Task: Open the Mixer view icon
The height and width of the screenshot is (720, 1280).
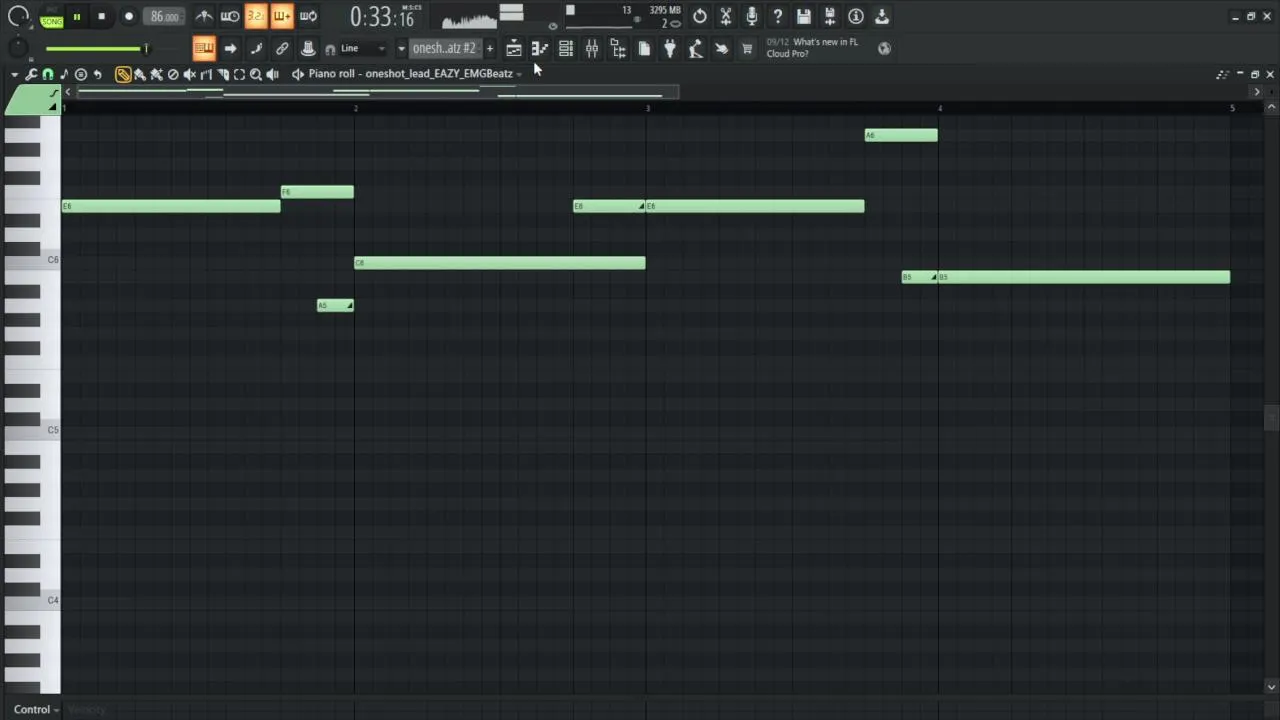Action: point(591,48)
